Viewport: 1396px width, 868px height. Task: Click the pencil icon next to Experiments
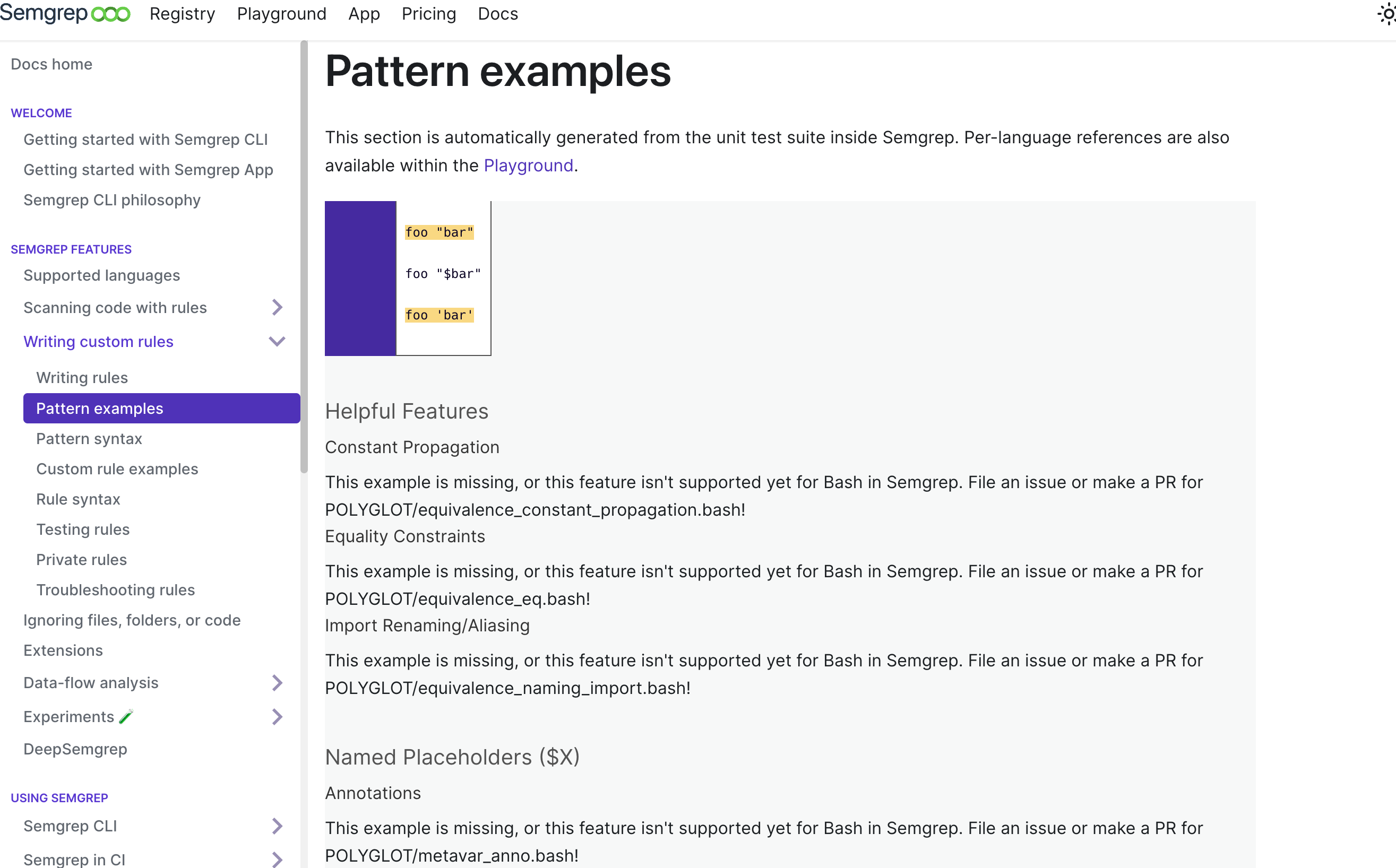pos(125,716)
